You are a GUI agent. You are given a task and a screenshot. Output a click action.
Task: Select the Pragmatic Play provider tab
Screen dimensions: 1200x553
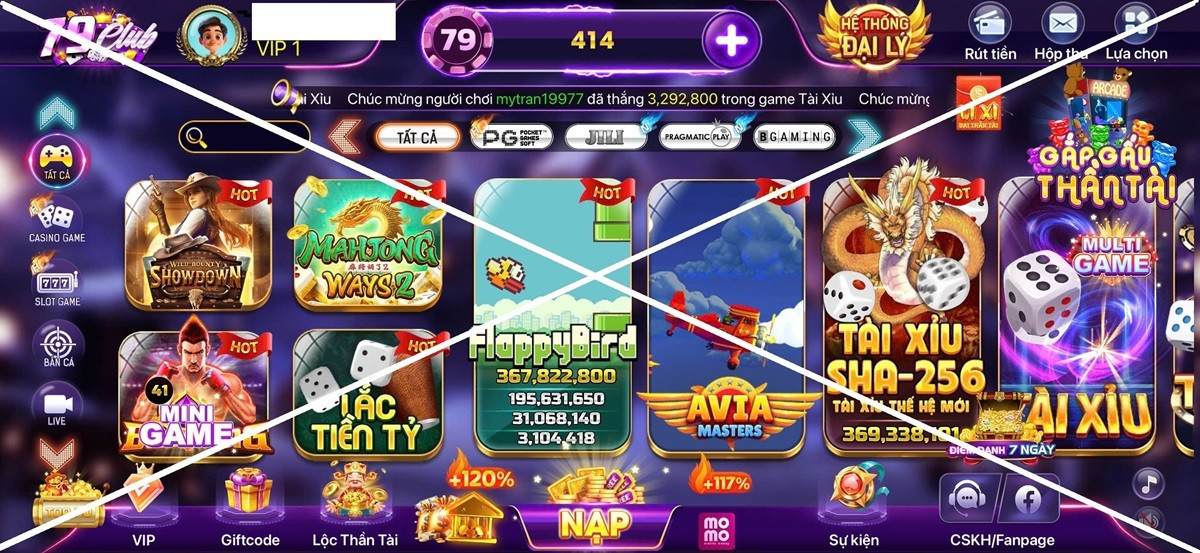[x=700, y=136]
